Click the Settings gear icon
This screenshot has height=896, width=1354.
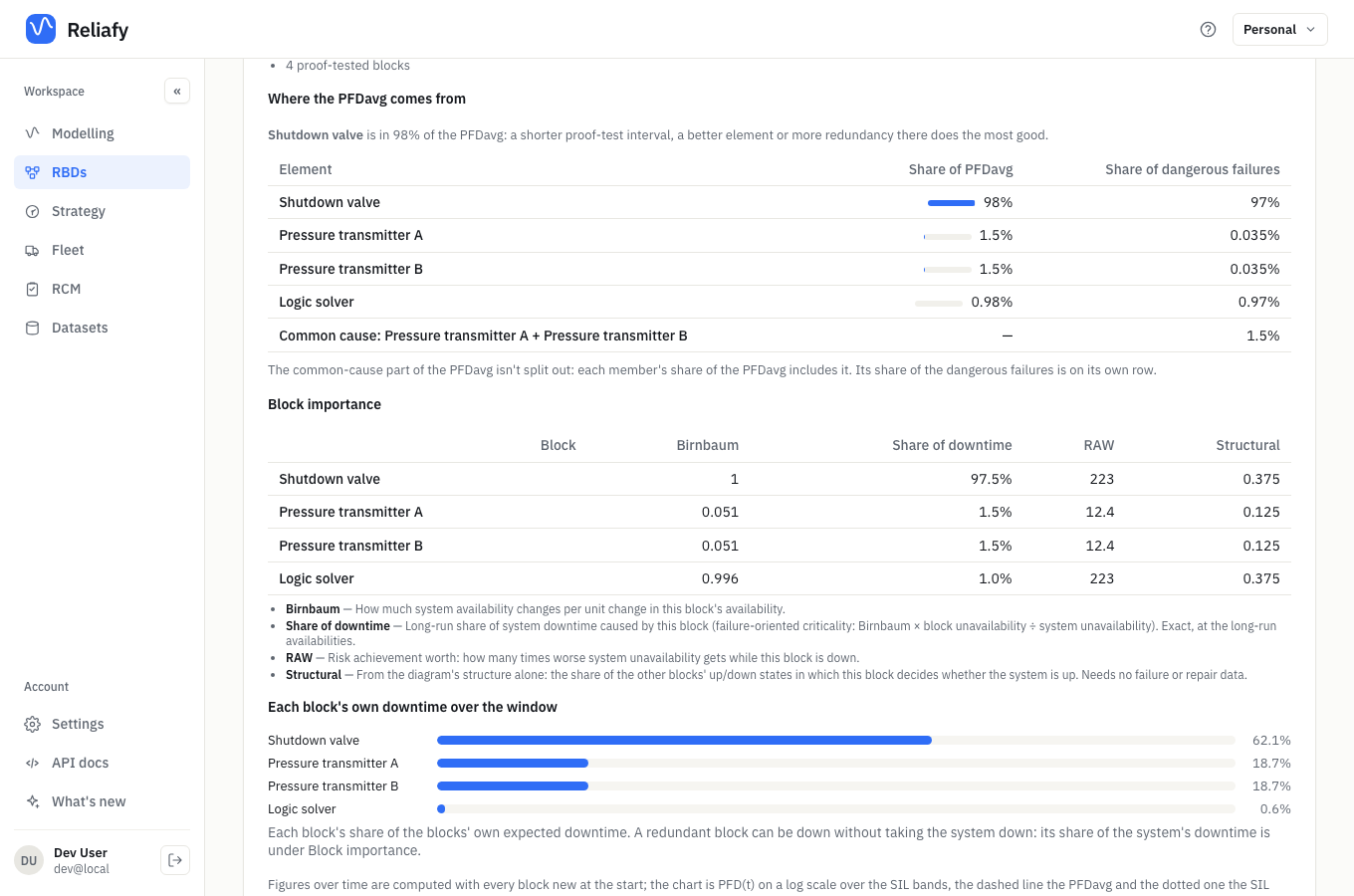pos(32,724)
